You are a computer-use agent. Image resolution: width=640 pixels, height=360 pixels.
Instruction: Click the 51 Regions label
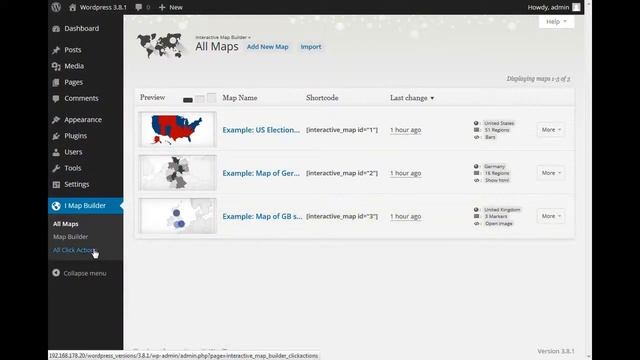click(497, 130)
